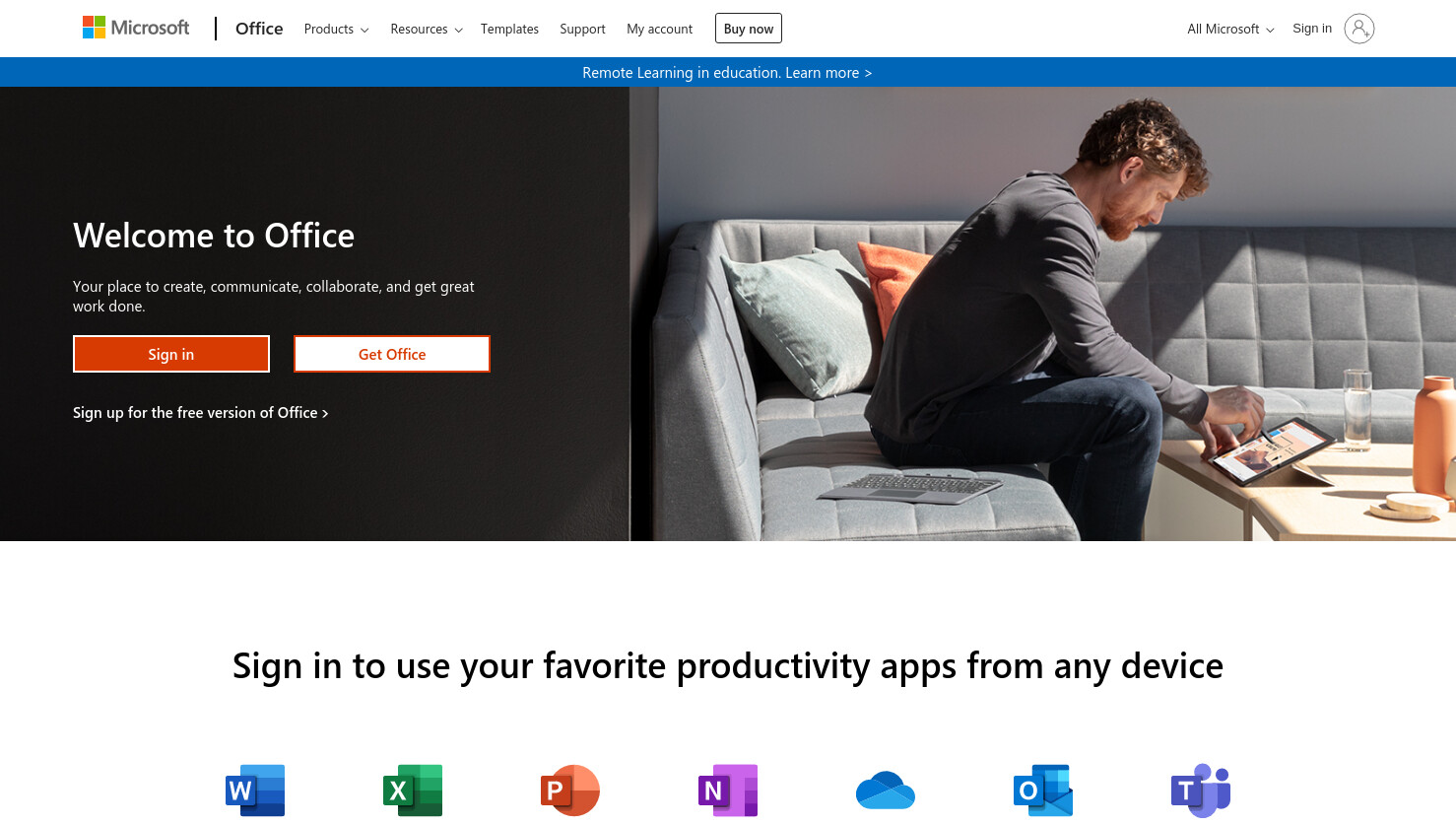
Task: Open the Teams app icon
Action: pyautogui.click(x=1201, y=791)
